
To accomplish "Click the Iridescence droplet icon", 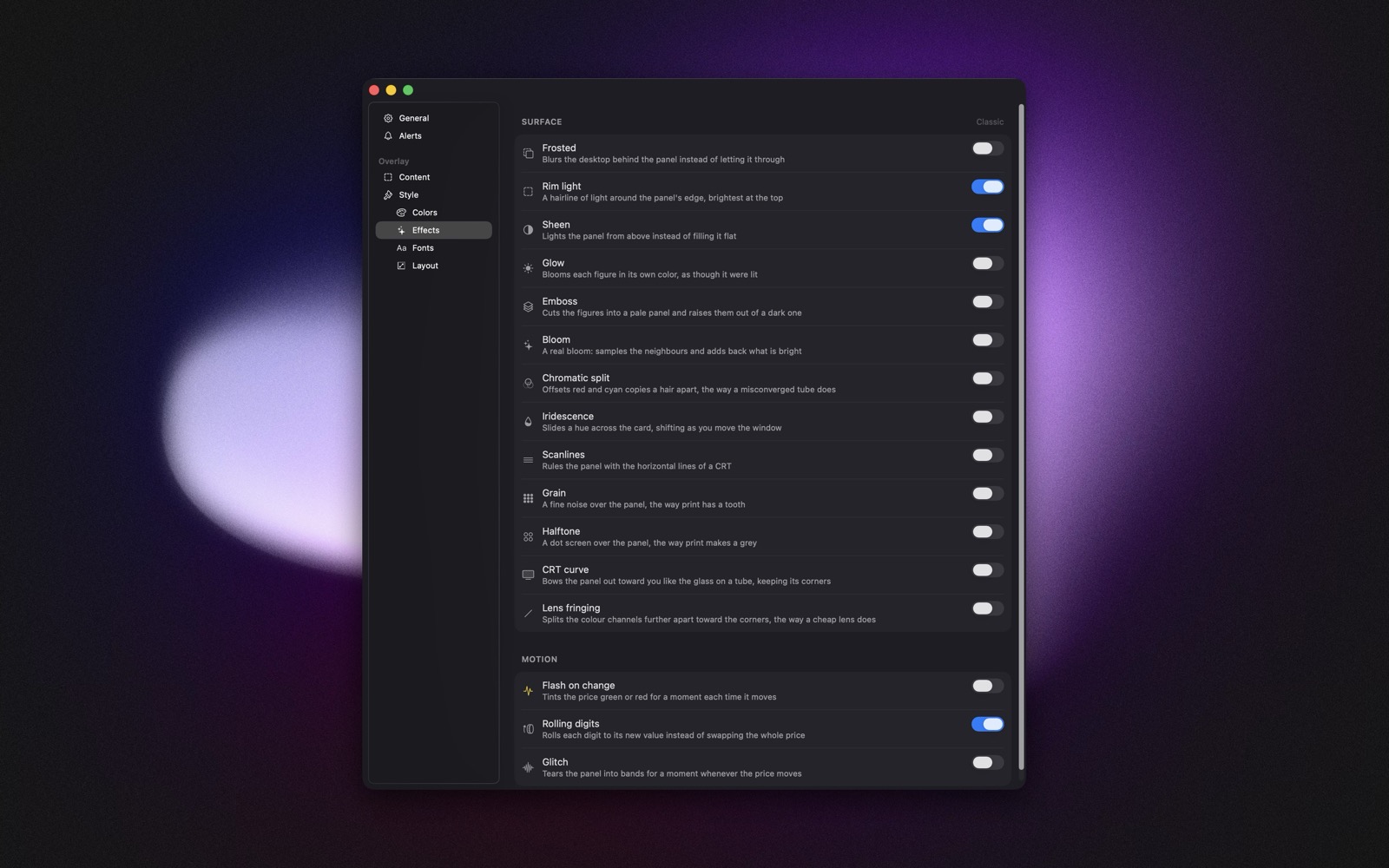I will [528, 422].
